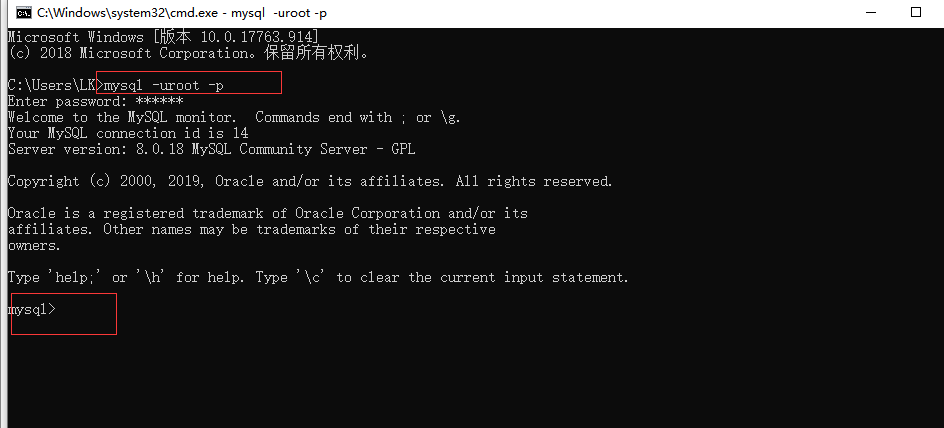The width and height of the screenshot is (944, 428).
Task: Click the 'mysql -uroot -p' command text
Action: [x=164, y=85]
